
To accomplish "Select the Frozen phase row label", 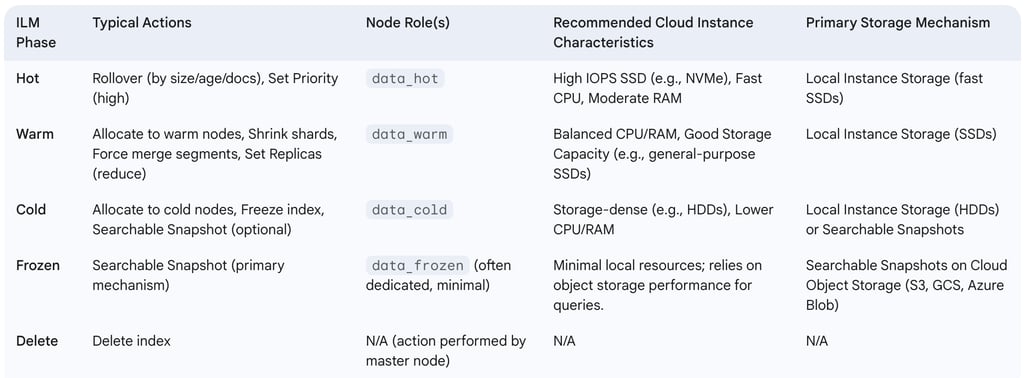I will point(37,266).
